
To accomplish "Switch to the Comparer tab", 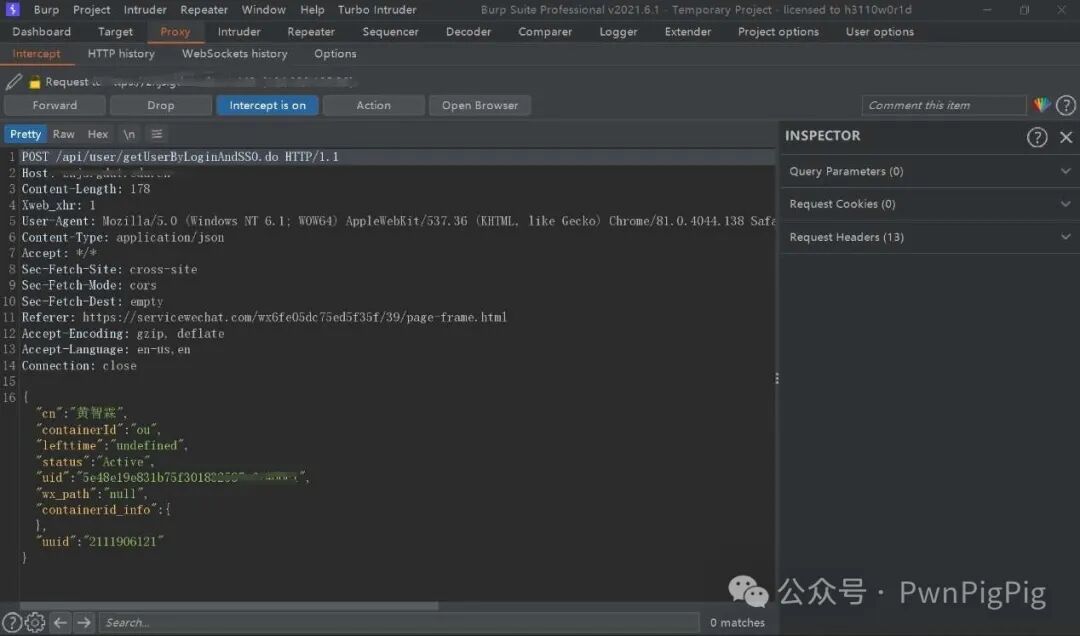I will coord(545,32).
